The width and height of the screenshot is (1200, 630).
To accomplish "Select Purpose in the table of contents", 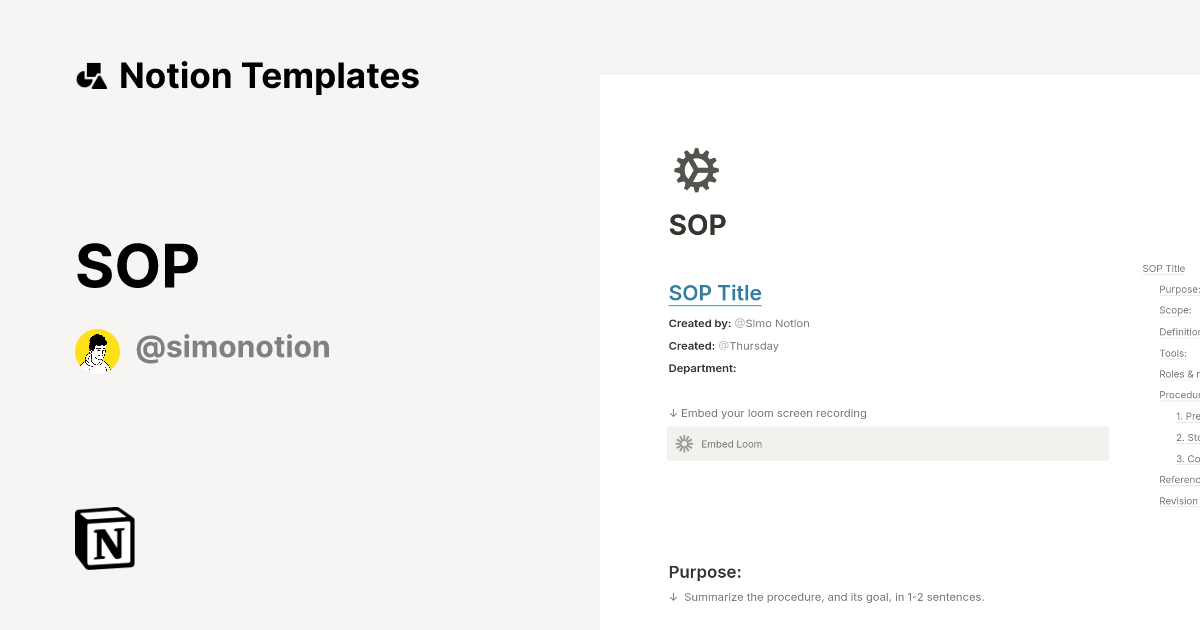I will tap(1178, 289).
